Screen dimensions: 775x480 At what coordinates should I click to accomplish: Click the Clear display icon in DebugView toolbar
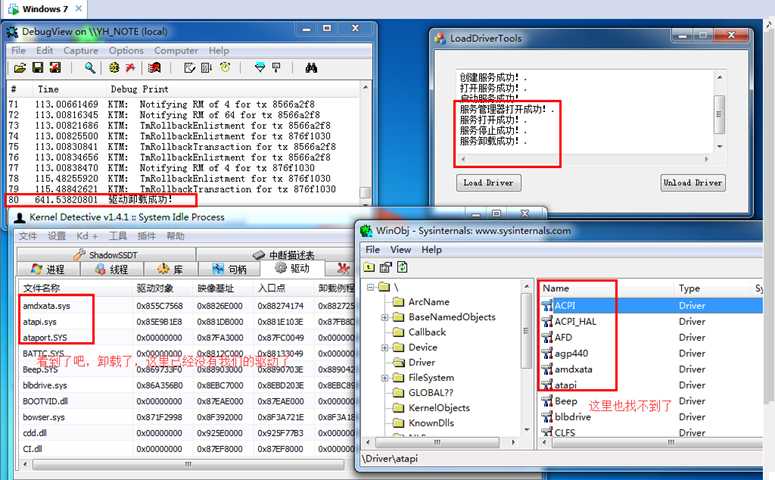[55, 68]
